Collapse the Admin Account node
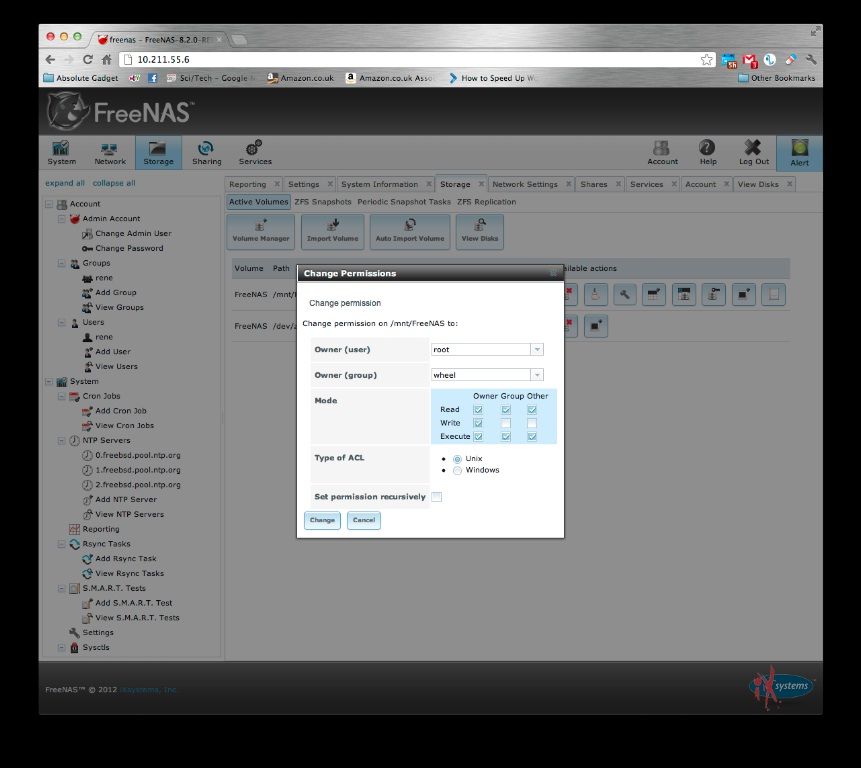The width and height of the screenshot is (861, 768). click(62, 218)
